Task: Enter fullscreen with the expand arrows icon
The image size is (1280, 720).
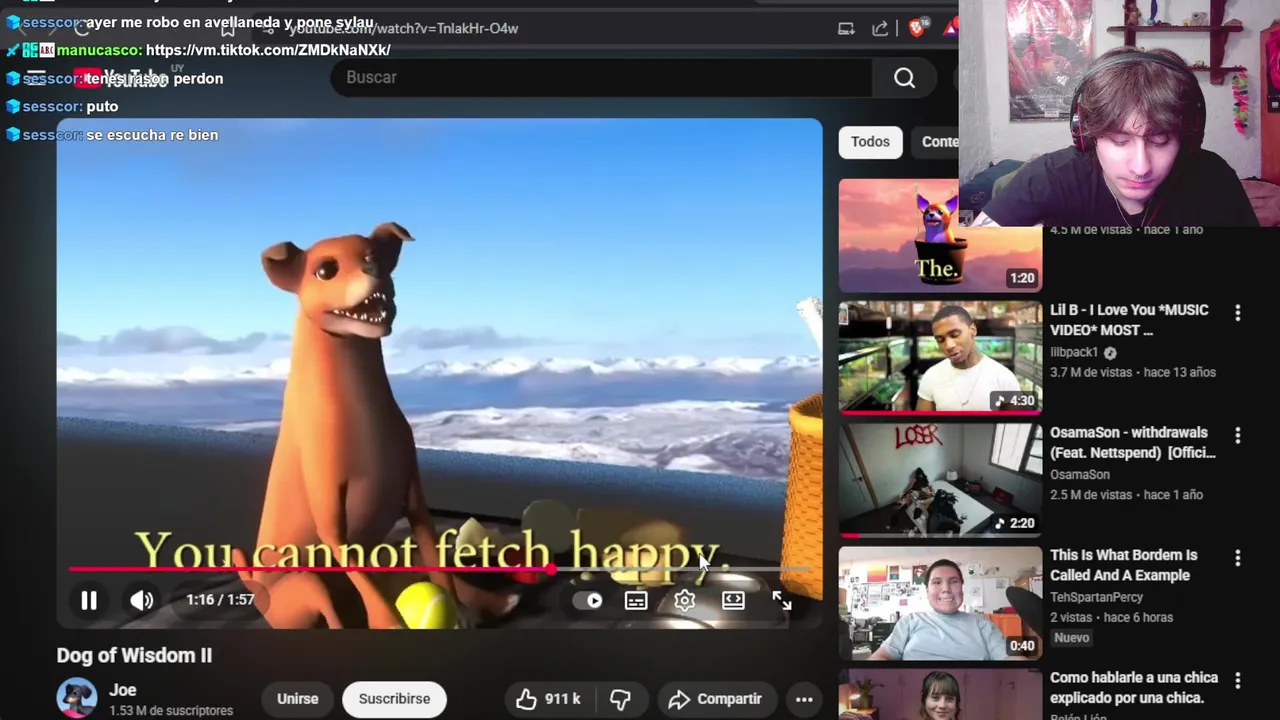Action: (x=781, y=600)
